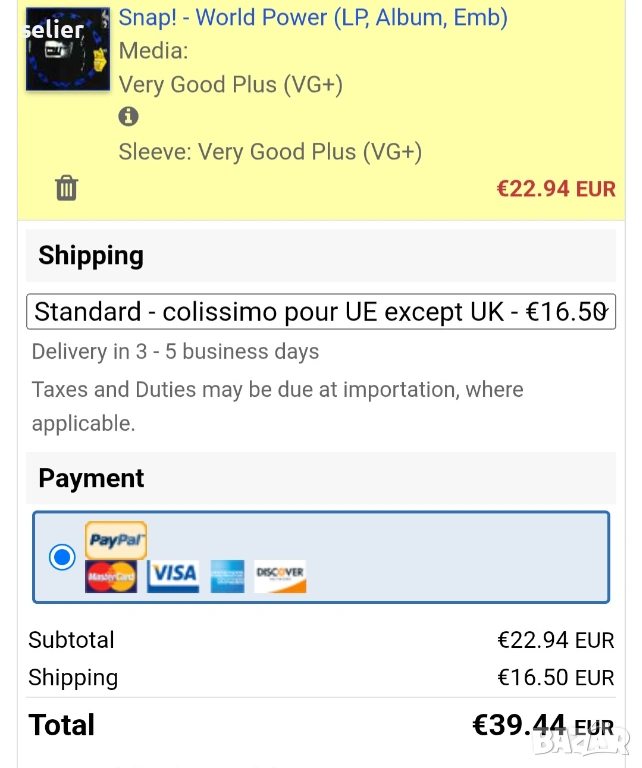Open the World Power album cover thumbnail
642x768 pixels.
tap(68, 49)
